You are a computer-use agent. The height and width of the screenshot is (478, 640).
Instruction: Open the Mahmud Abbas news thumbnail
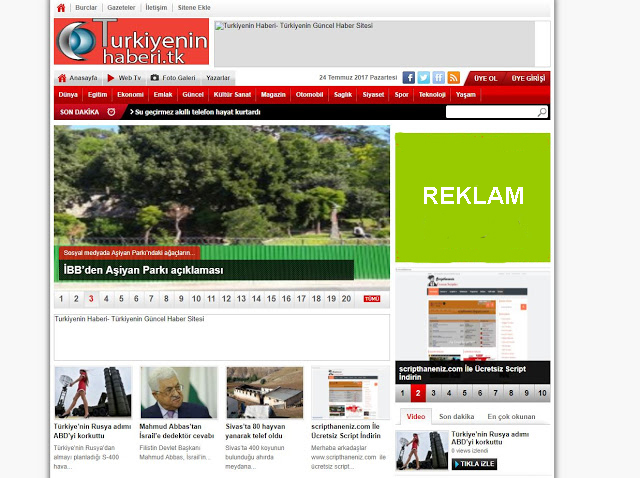pos(178,392)
